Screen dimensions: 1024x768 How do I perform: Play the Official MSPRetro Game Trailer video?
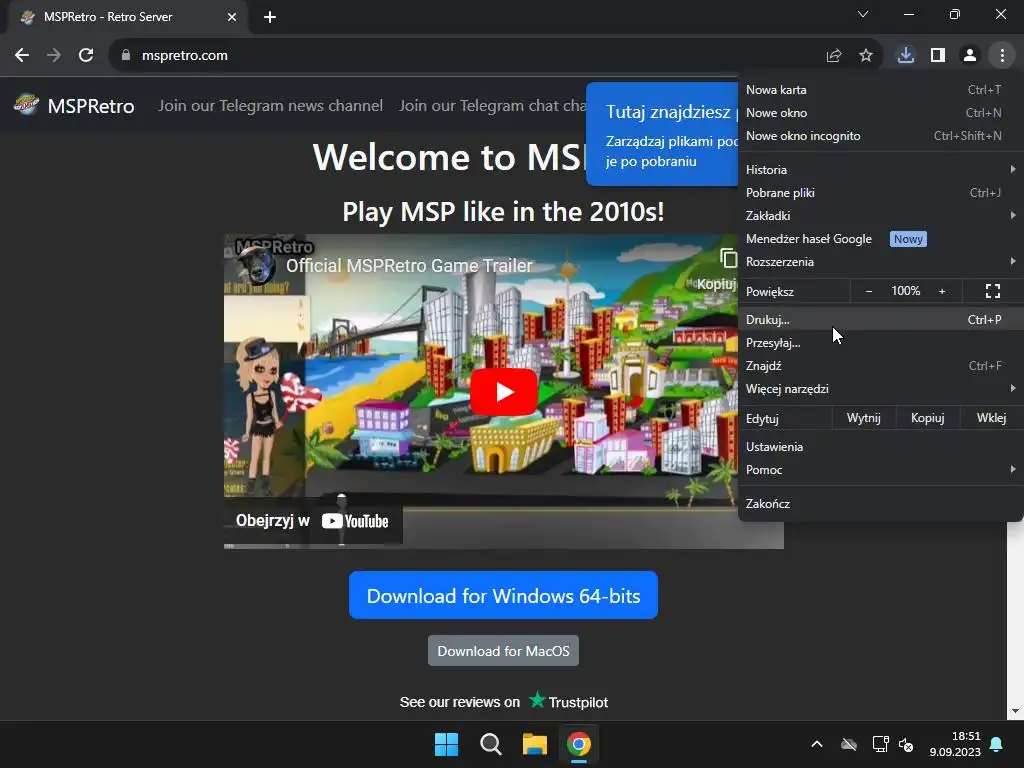tap(504, 392)
